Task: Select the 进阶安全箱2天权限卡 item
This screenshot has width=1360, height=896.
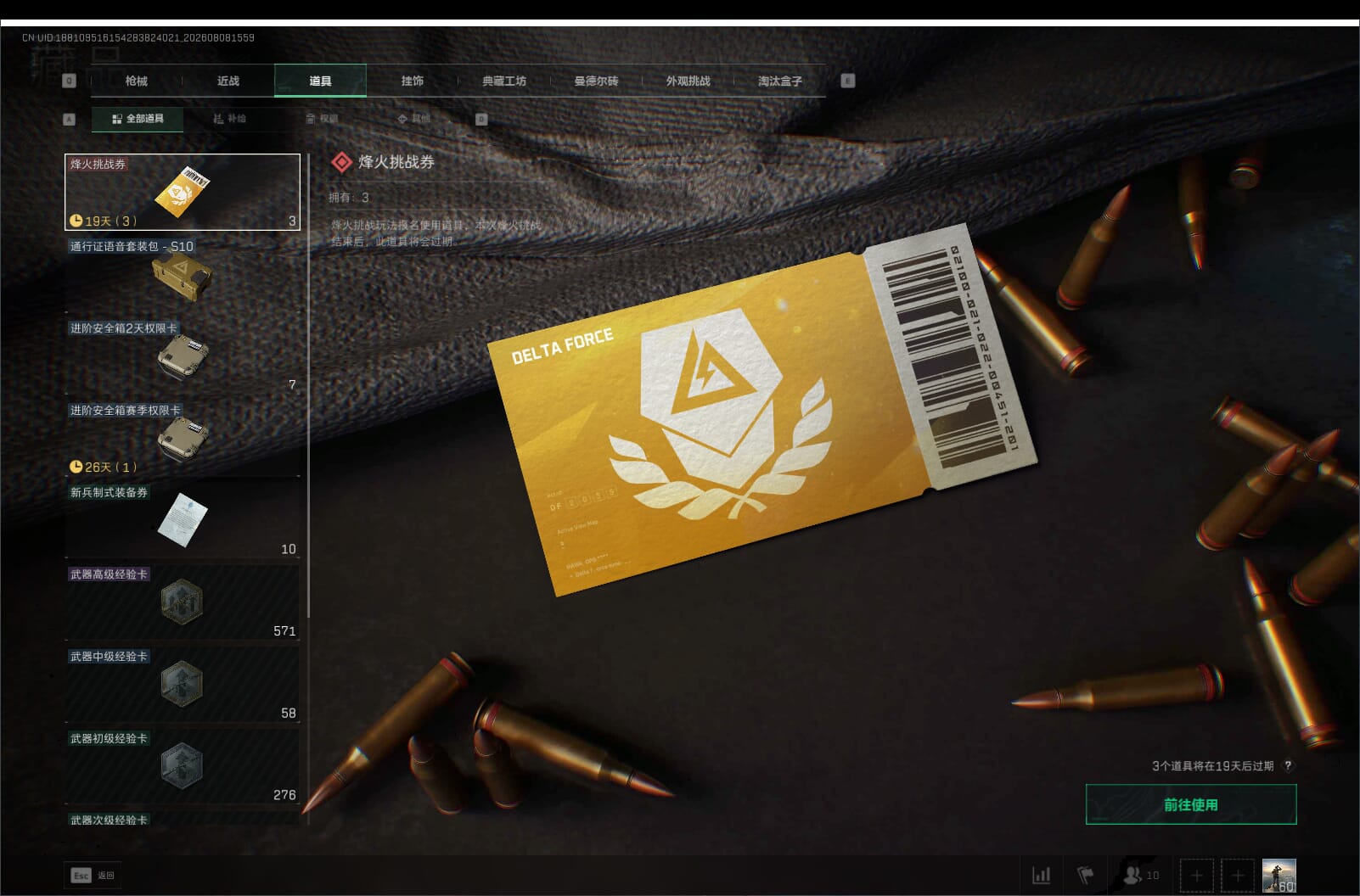Action: tap(183, 356)
